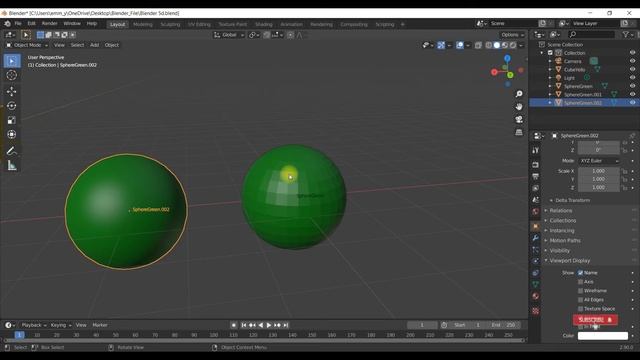Select SphereGreen in the outliner

coord(578,86)
